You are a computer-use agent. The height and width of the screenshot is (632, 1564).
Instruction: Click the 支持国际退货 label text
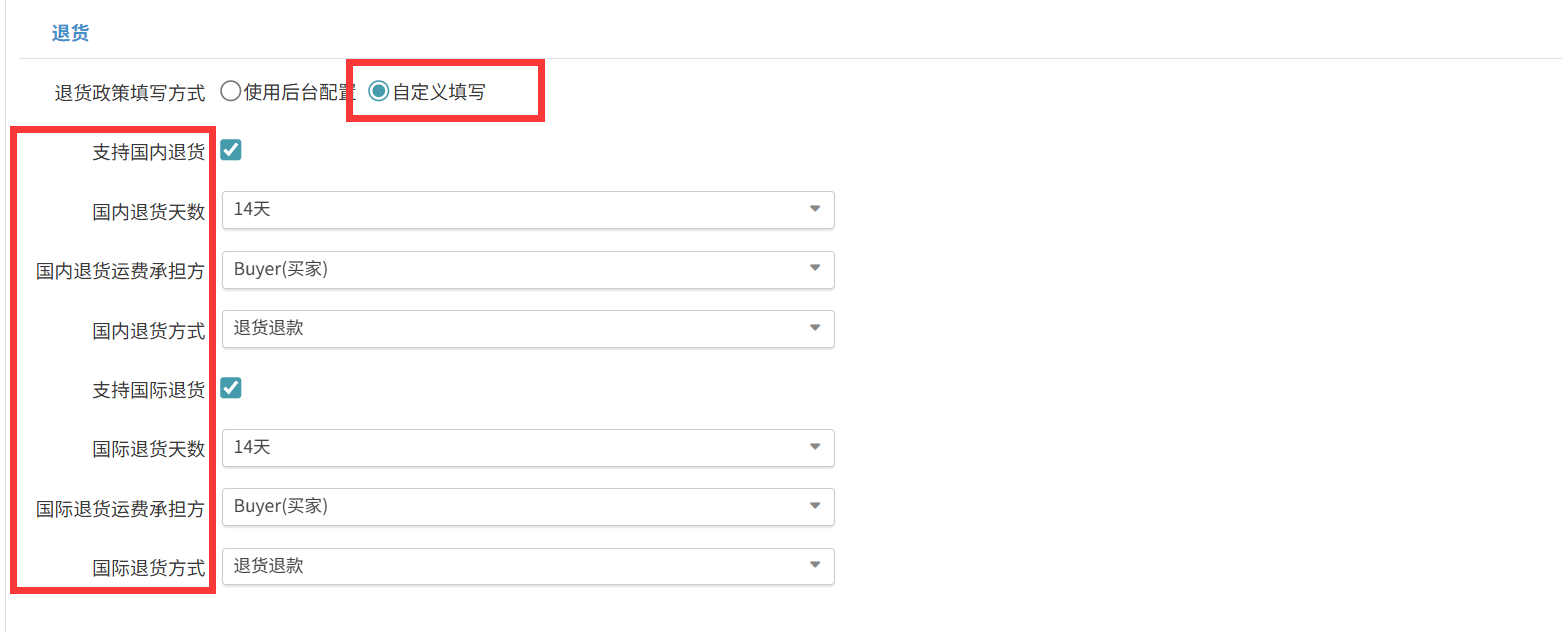pos(149,390)
